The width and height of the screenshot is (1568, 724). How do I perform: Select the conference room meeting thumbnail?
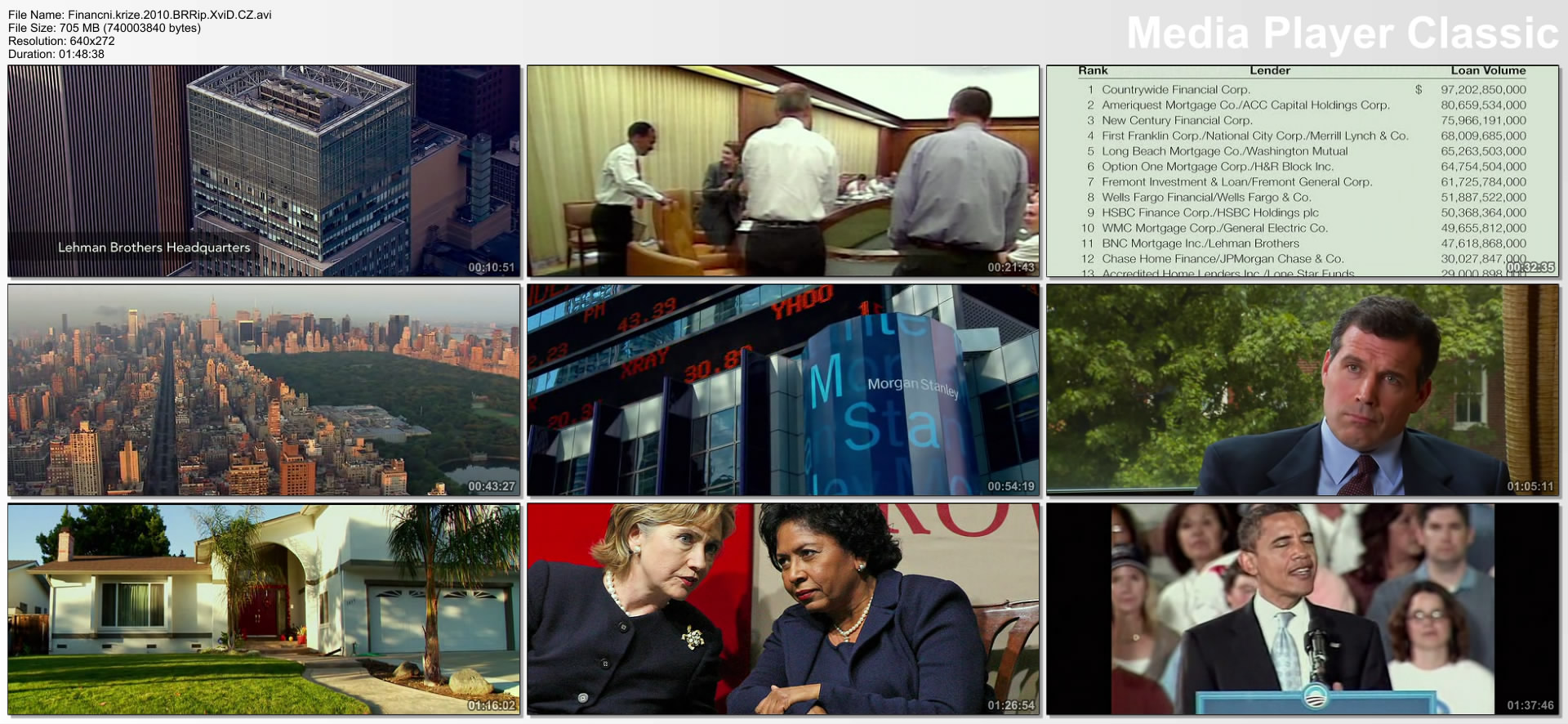tap(782, 171)
